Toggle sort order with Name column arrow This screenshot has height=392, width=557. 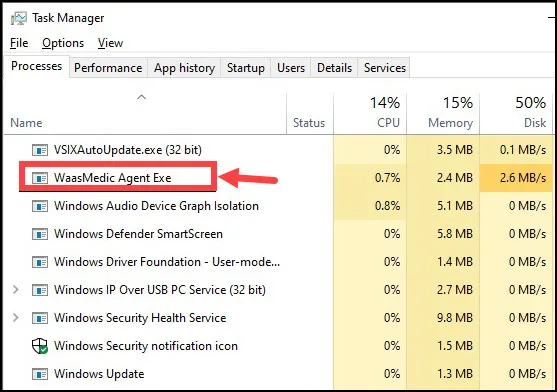[x=141, y=97]
